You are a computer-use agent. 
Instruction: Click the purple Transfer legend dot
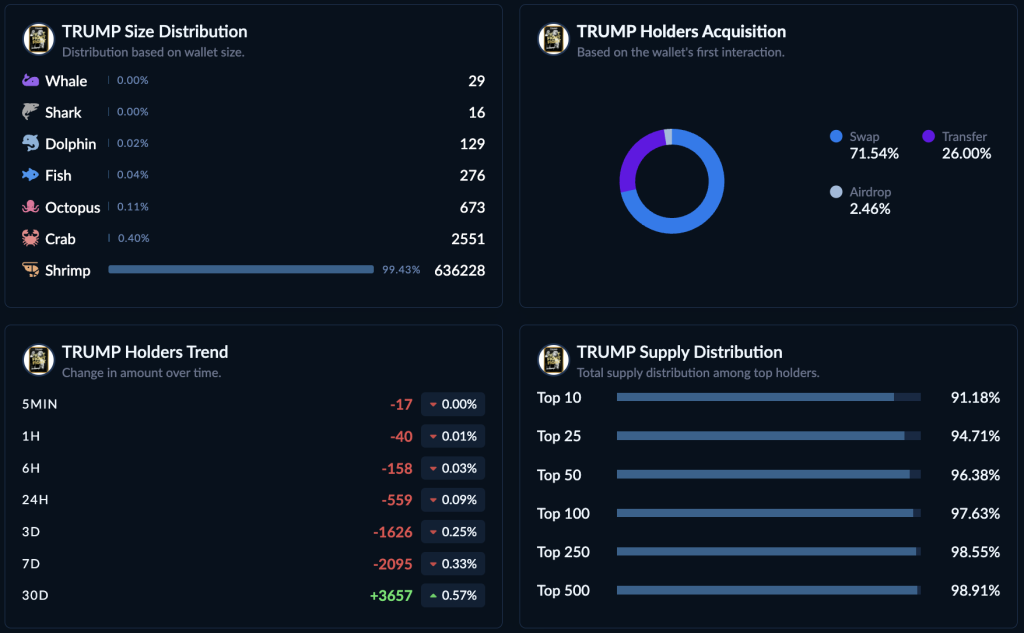pos(928,137)
